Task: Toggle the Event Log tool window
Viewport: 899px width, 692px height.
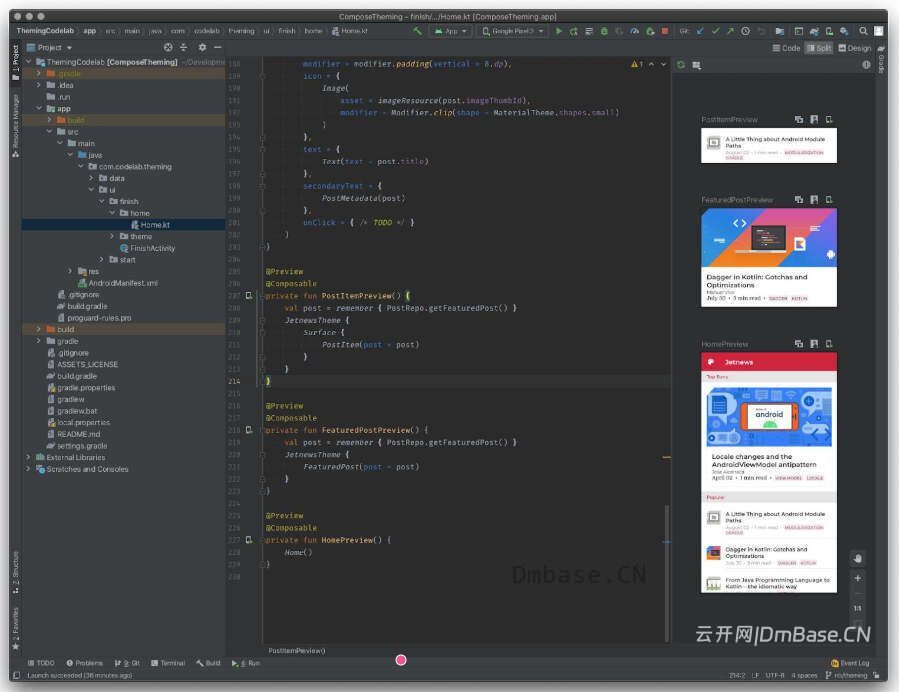Action: [x=850, y=663]
